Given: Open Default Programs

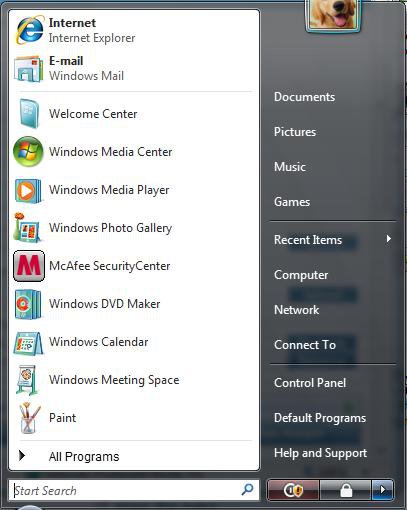Looking at the screenshot, I should 320,418.
